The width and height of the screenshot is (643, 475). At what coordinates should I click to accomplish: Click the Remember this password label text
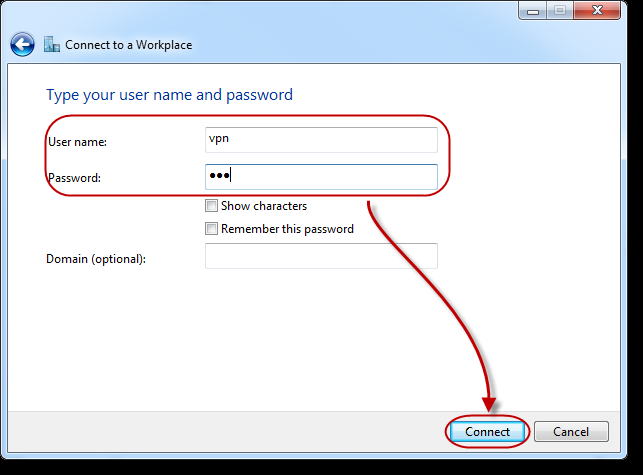click(x=287, y=229)
